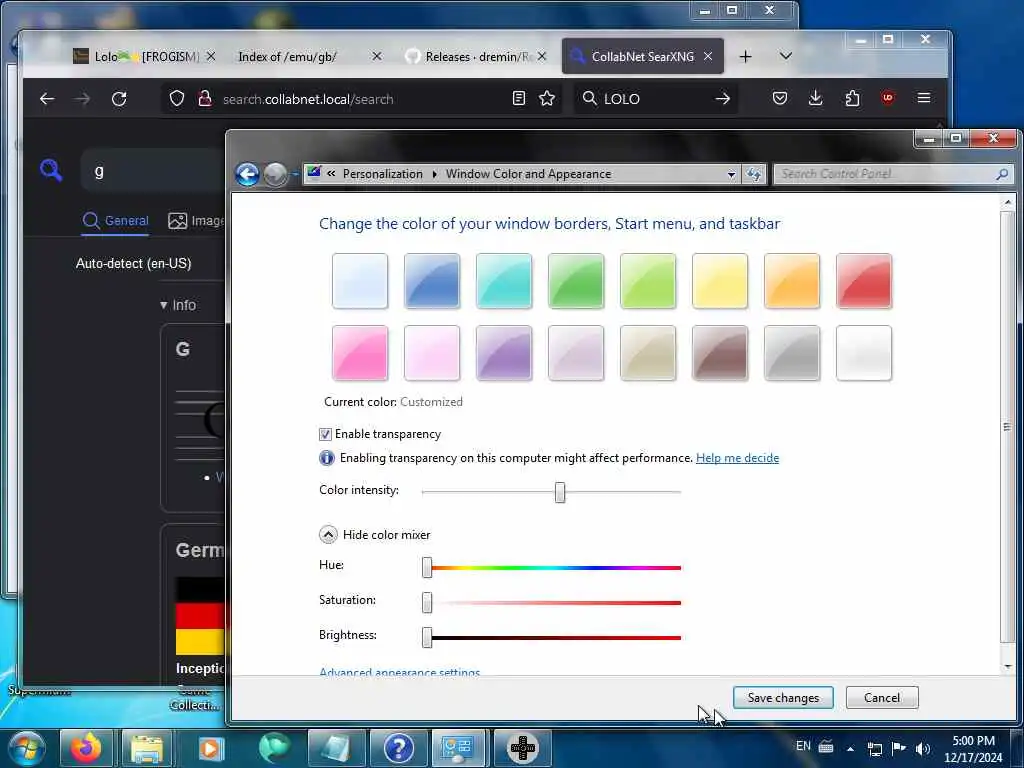The image size is (1024, 768).
Task: Click the Saturation slider handle
Action: coord(427,602)
